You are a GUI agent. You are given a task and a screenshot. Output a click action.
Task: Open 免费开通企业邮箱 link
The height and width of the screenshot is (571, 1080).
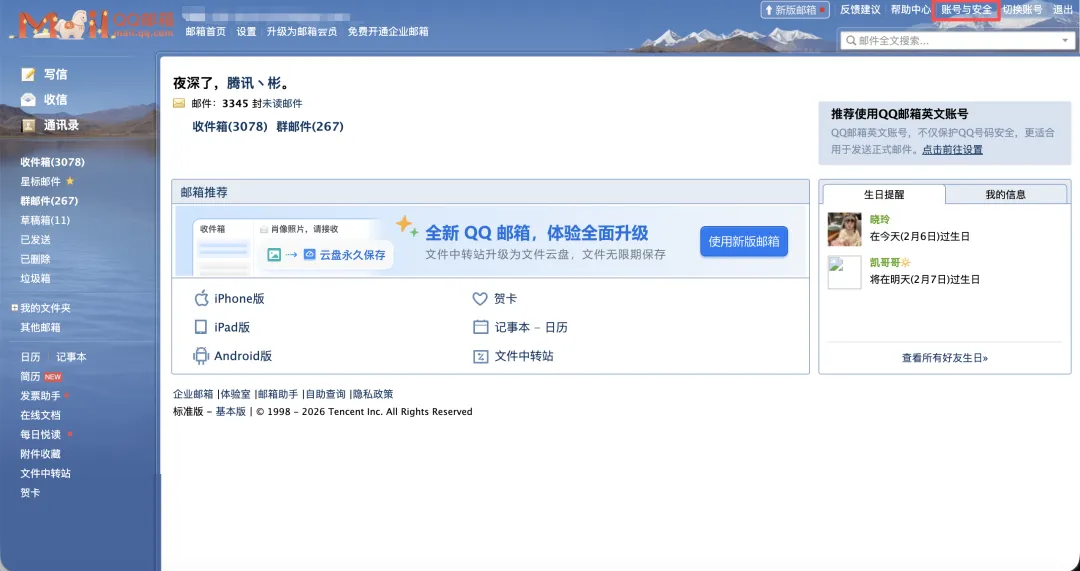pyautogui.click(x=388, y=32)
